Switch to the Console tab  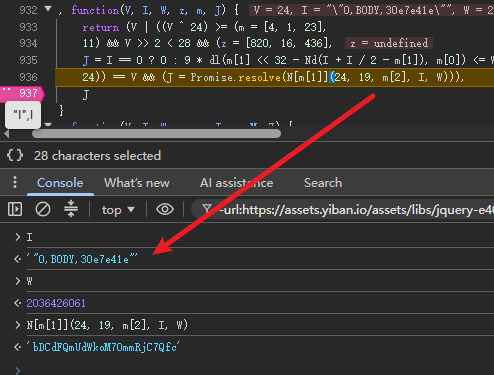[x=60, y=183]
